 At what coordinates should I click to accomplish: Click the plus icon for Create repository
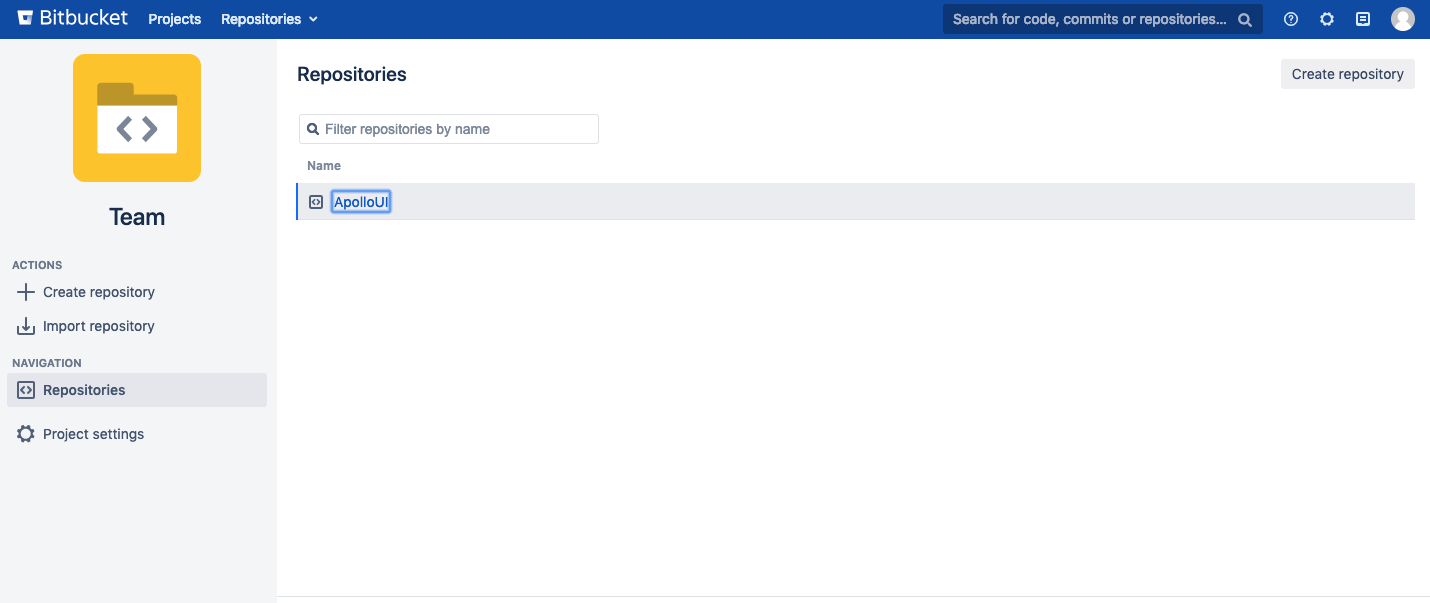(x=26, y=292)
